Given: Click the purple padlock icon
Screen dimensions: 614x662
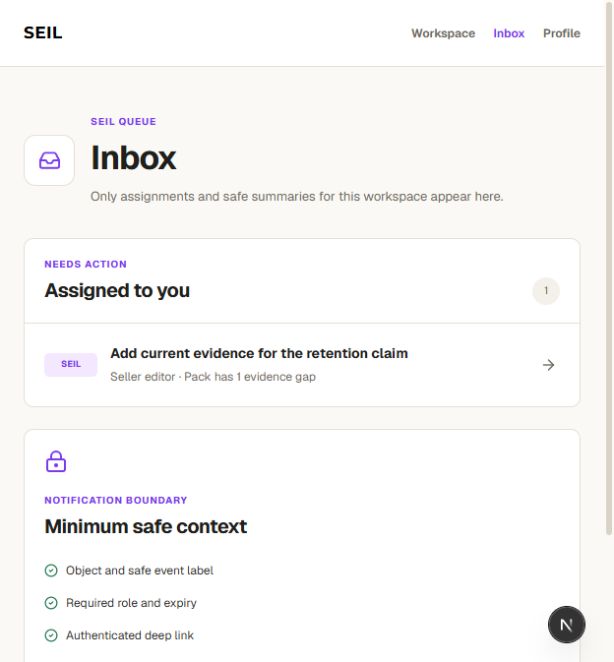Looking at the screenshot, I should coord(56,461).
